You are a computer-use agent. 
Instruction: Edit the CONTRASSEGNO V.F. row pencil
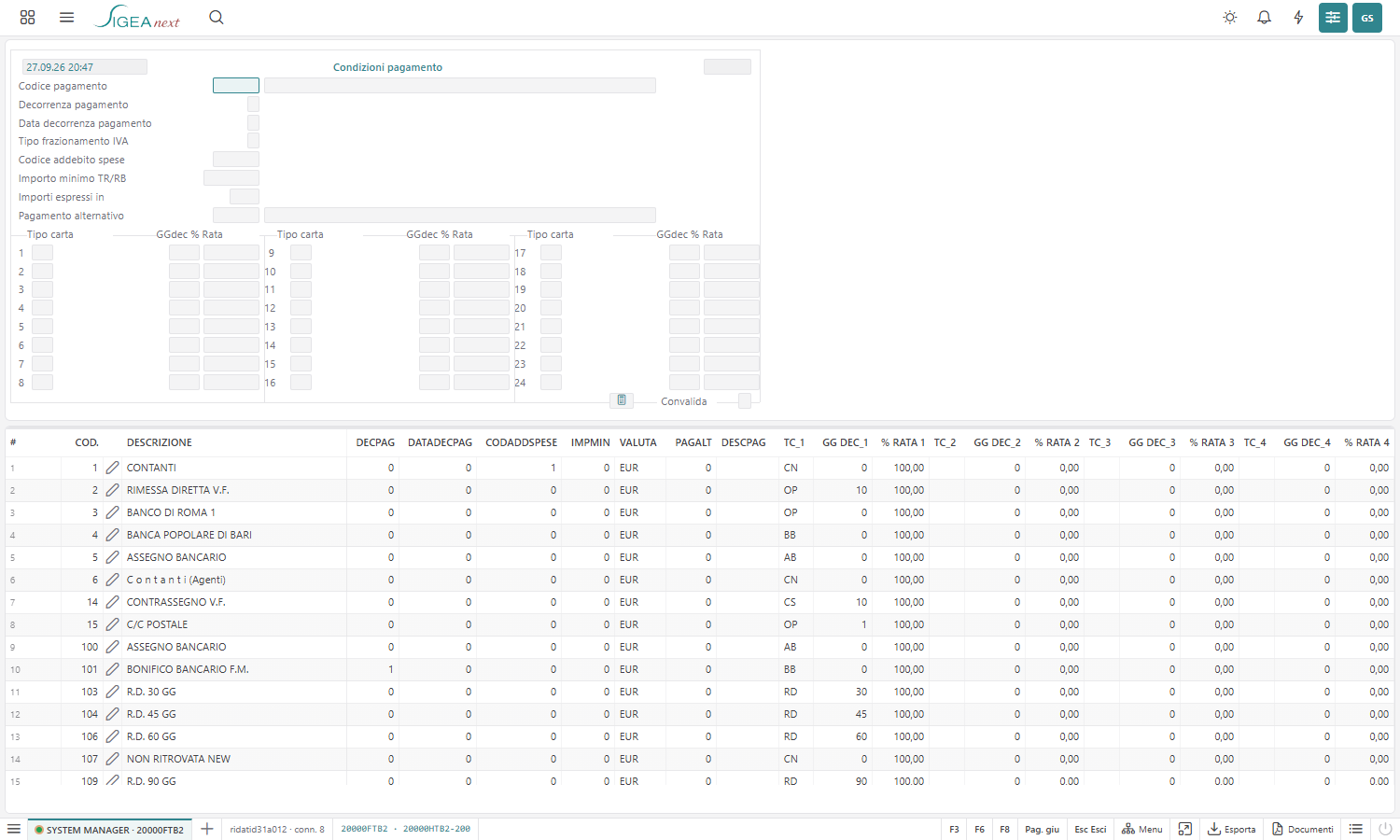(112, 602)
